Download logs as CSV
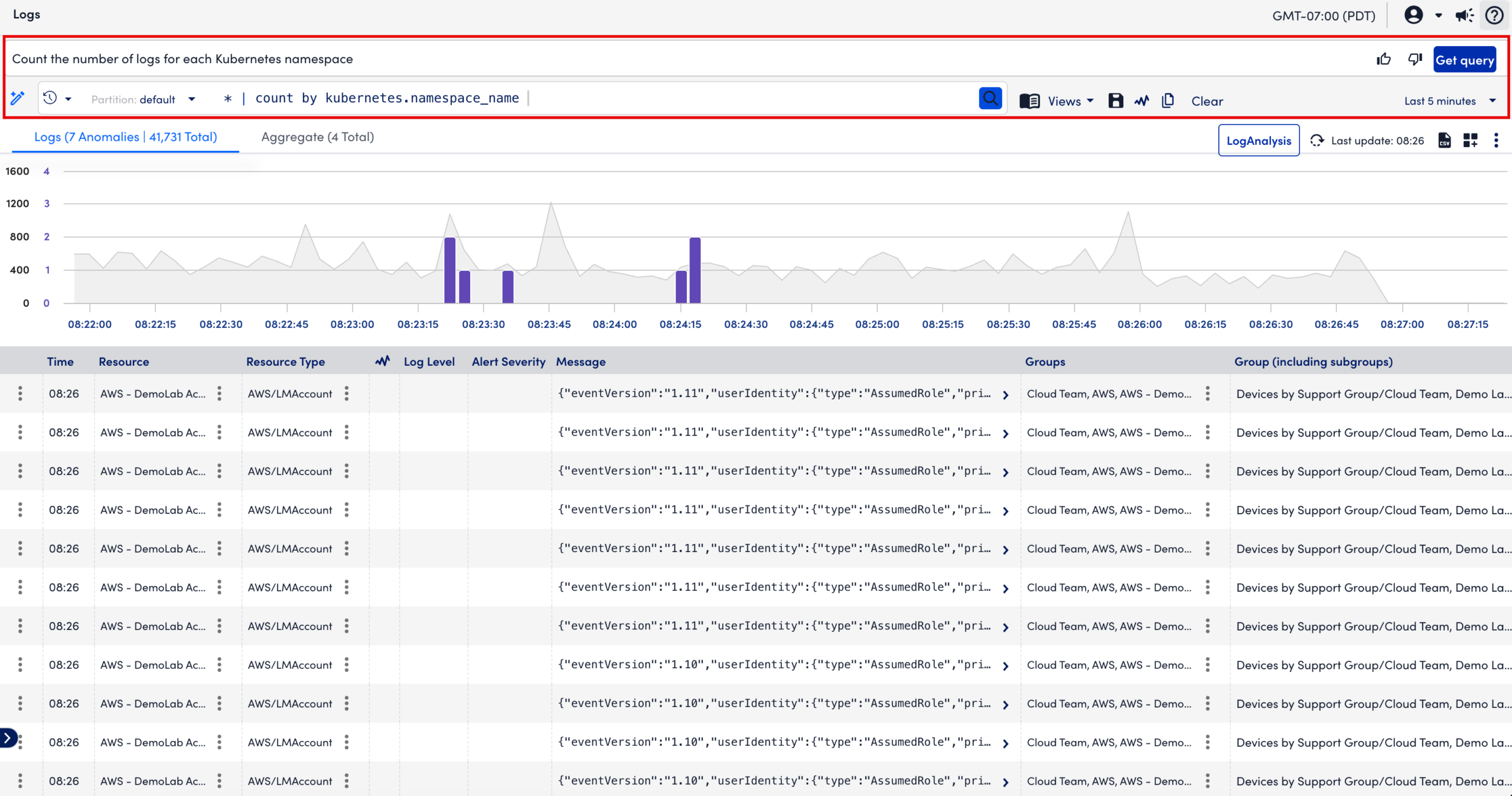This screenshot has height=796, width=1512. point(1445,141)
